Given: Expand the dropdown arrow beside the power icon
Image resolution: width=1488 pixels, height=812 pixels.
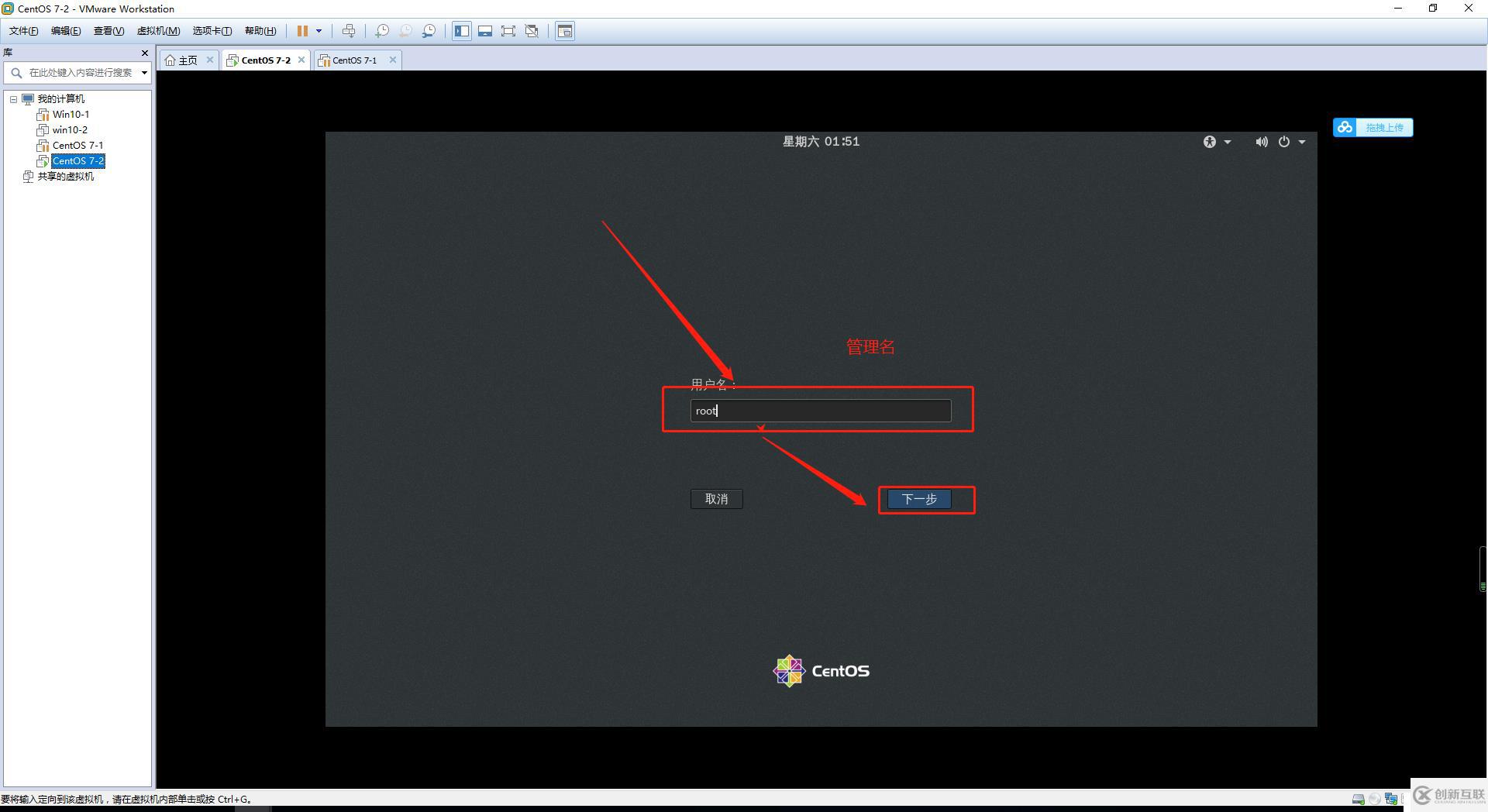Looking at the screenshot, I should coord(1302,142).
